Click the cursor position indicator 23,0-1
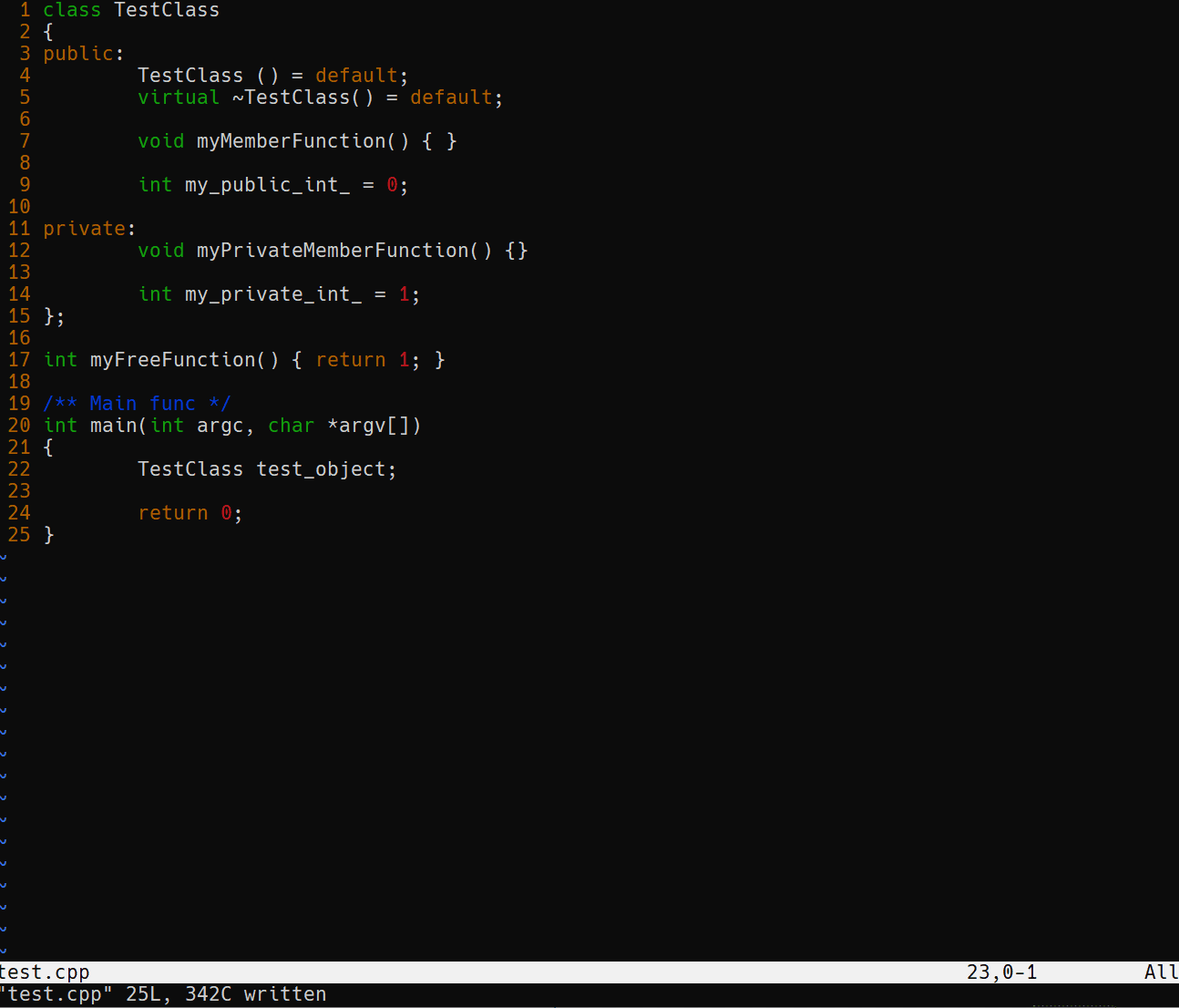The width and height of the screenshot is (1179, 1008). (1000, 972)
